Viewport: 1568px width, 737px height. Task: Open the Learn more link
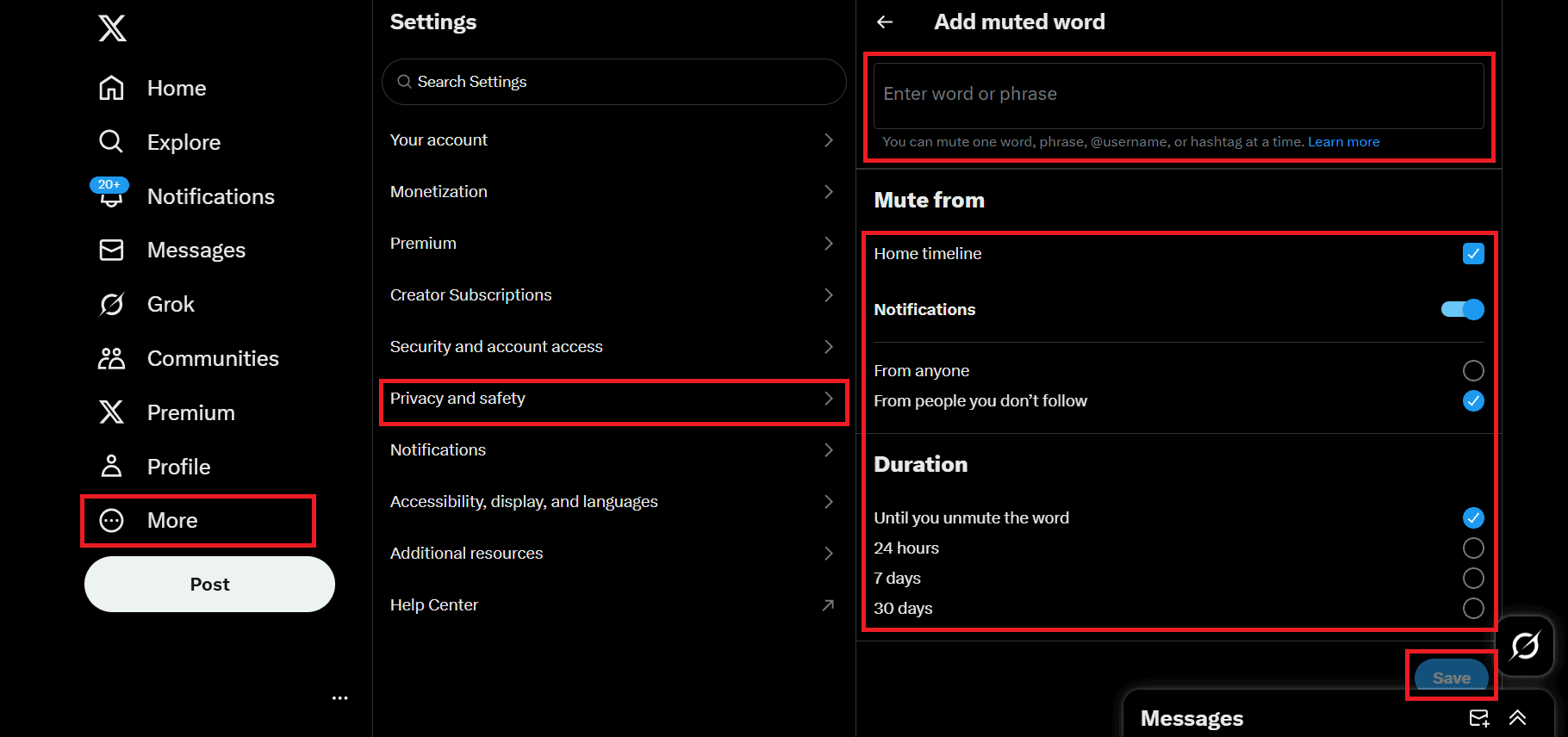coord(1343,142)
